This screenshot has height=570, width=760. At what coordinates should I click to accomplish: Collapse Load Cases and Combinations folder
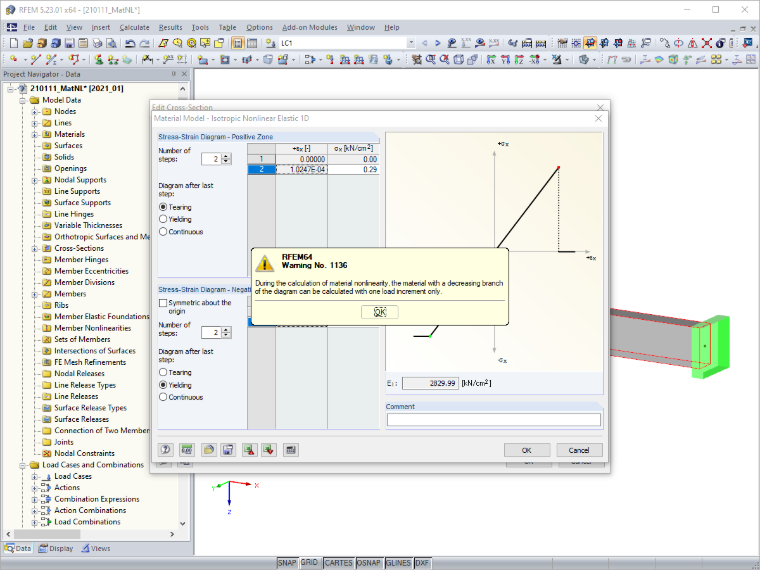[22, 465]
